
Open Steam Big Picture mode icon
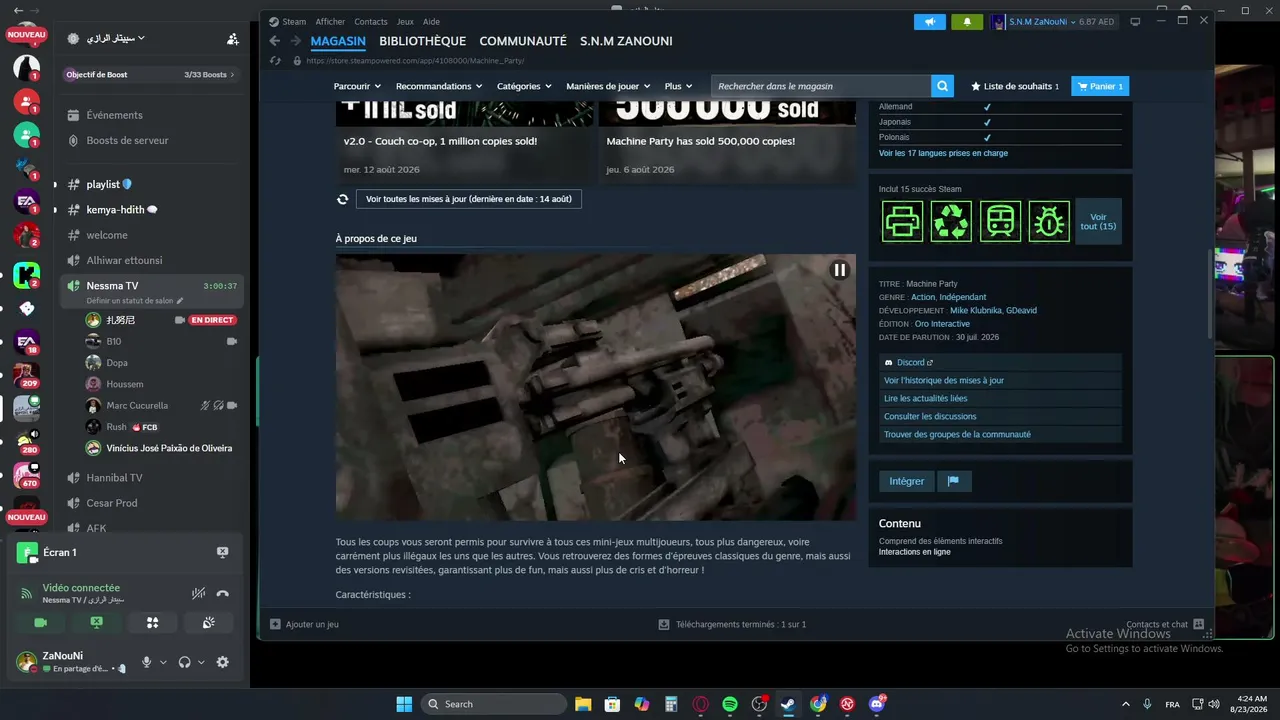tap(1135, 21)
